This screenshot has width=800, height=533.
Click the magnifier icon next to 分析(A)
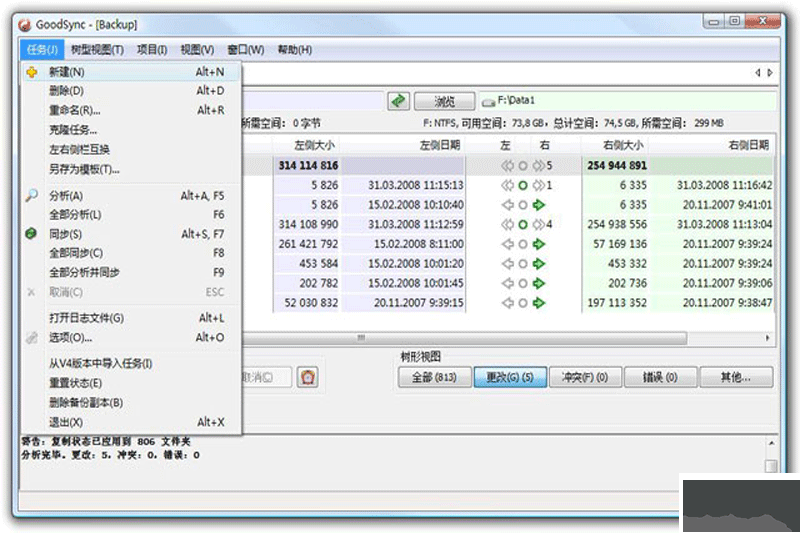point(31,196)
